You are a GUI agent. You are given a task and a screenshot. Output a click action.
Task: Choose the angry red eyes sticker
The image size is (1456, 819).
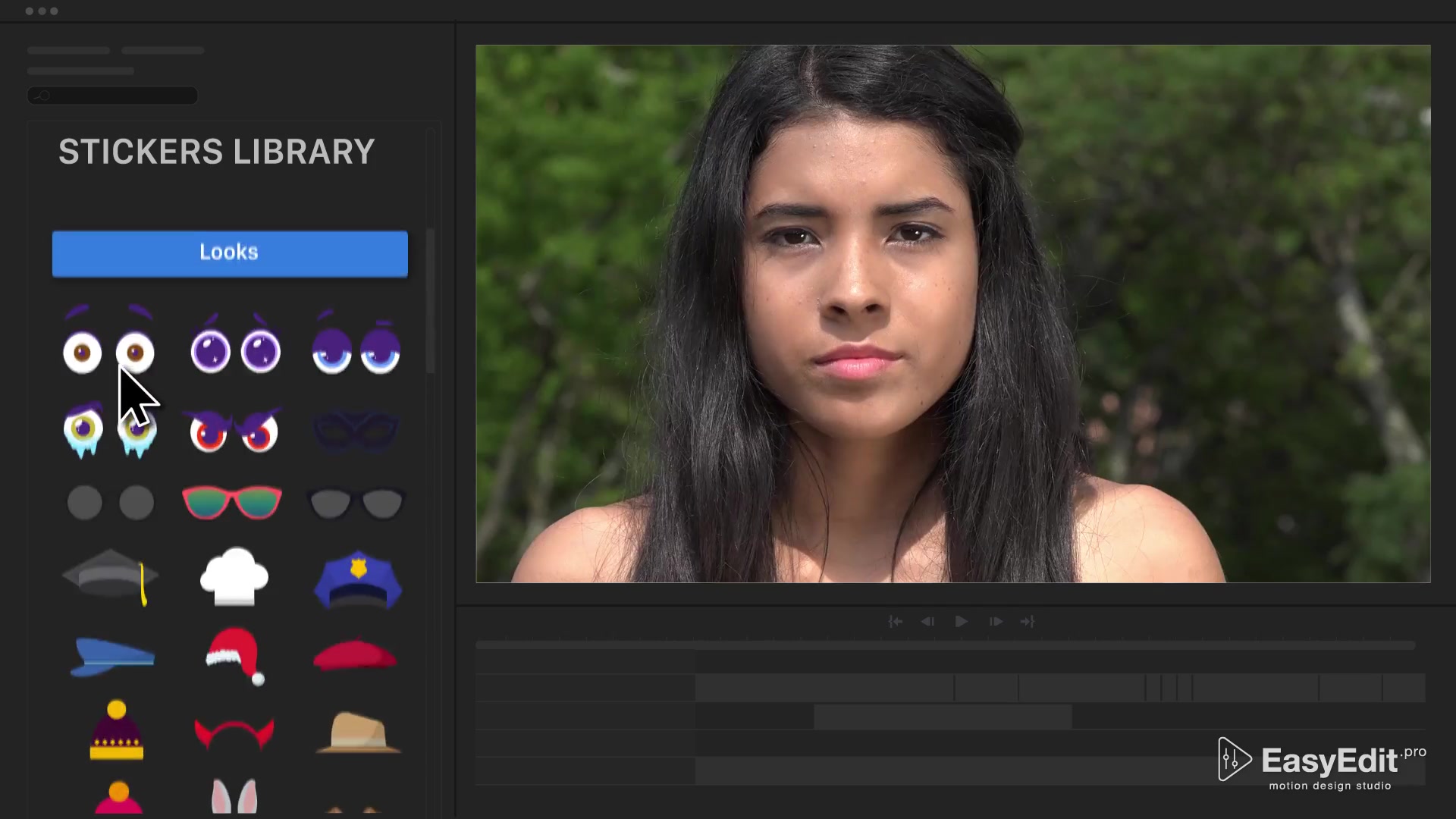233,430
